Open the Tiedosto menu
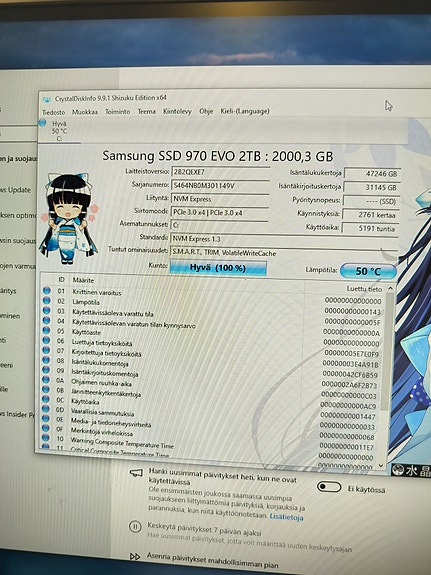The width and height of the screenshot is (431, 575). 54,112
